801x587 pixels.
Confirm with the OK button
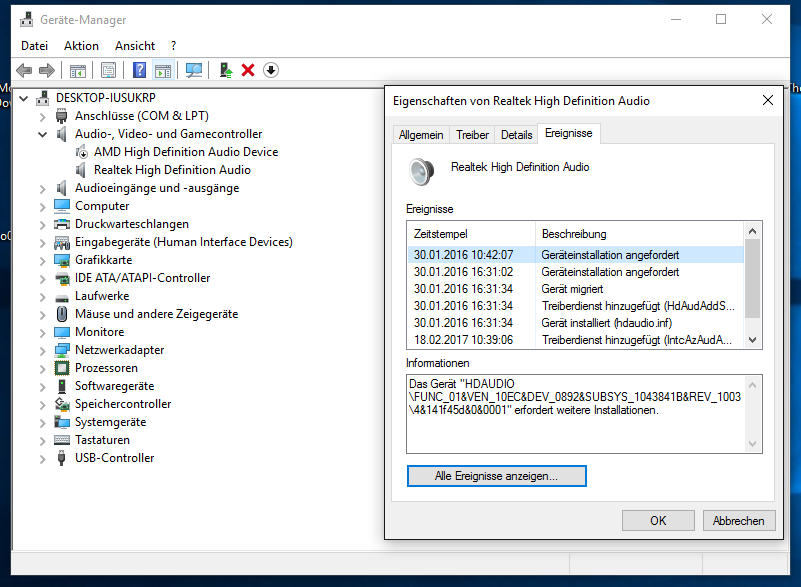pyautogui.click(x=658, y=521)
